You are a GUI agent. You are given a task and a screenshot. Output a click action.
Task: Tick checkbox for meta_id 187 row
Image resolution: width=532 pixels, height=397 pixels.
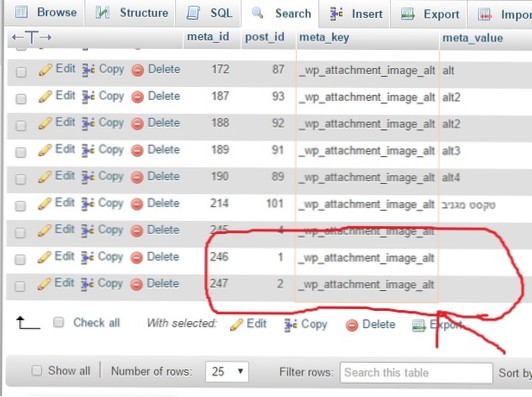pyautogui.click(x=21, y=98)
